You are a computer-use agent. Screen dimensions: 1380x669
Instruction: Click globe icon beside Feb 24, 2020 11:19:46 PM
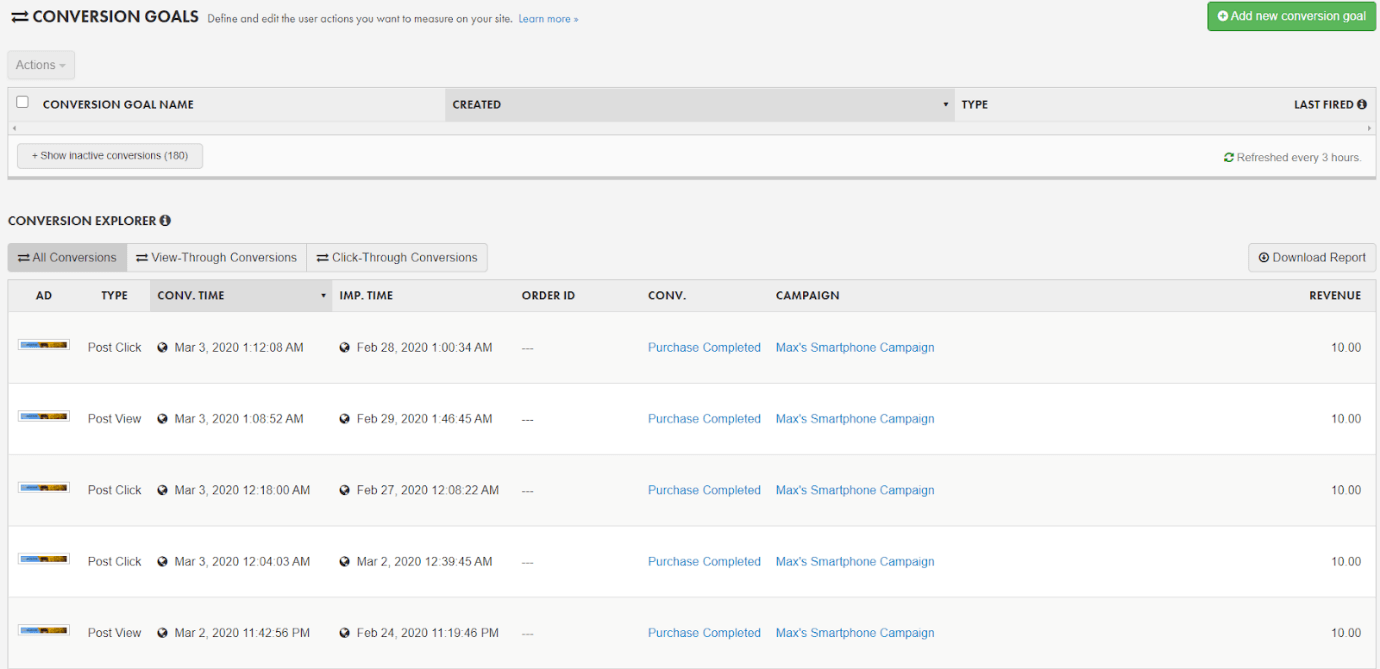pyautogui.click(x=345, y=633)
